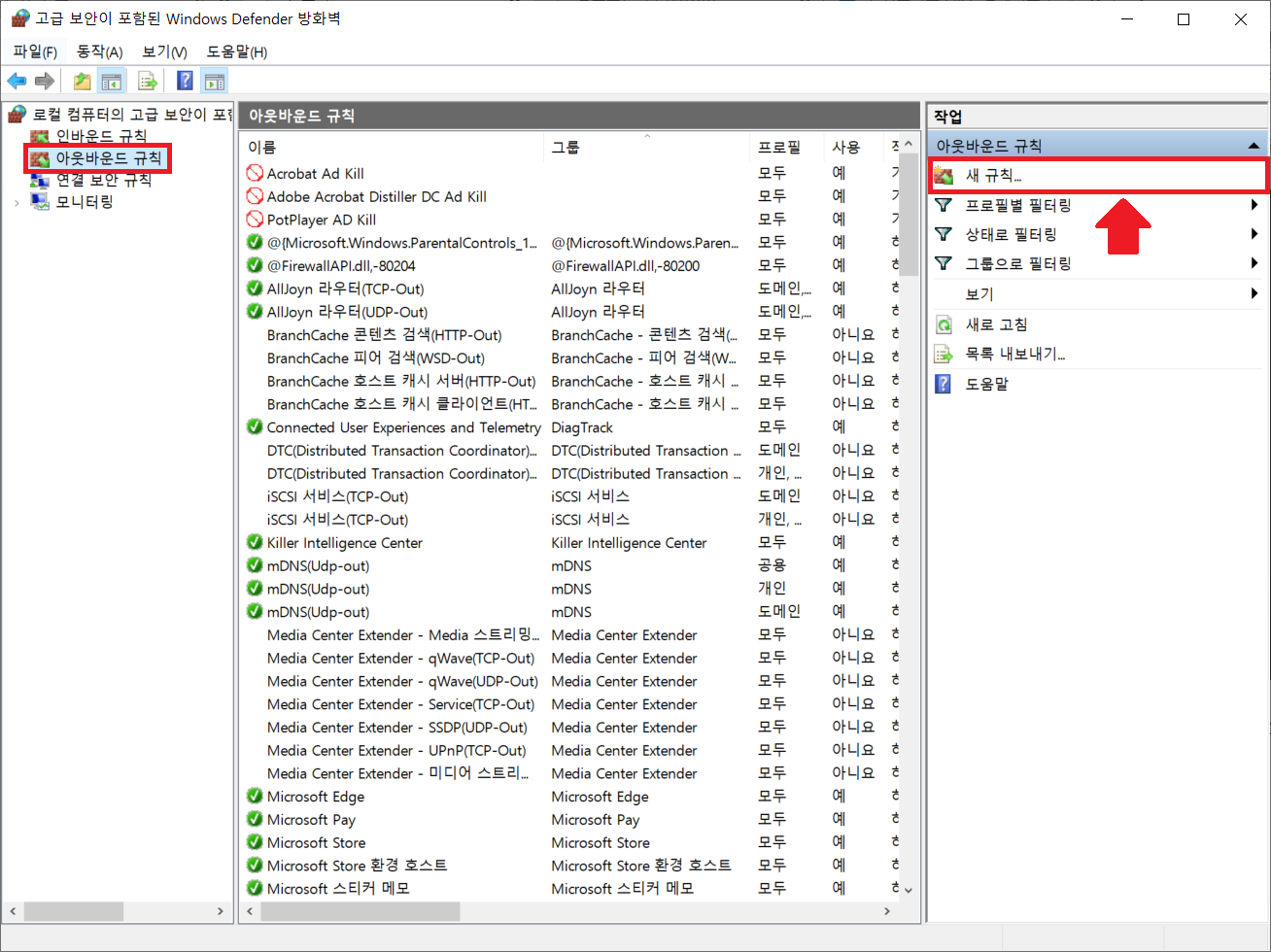Click green check icon of @FirewallAPI.dll,-80204
The height and width of the screenshot is (952, 1271).
pyautogui.click(x=255, y=265)
